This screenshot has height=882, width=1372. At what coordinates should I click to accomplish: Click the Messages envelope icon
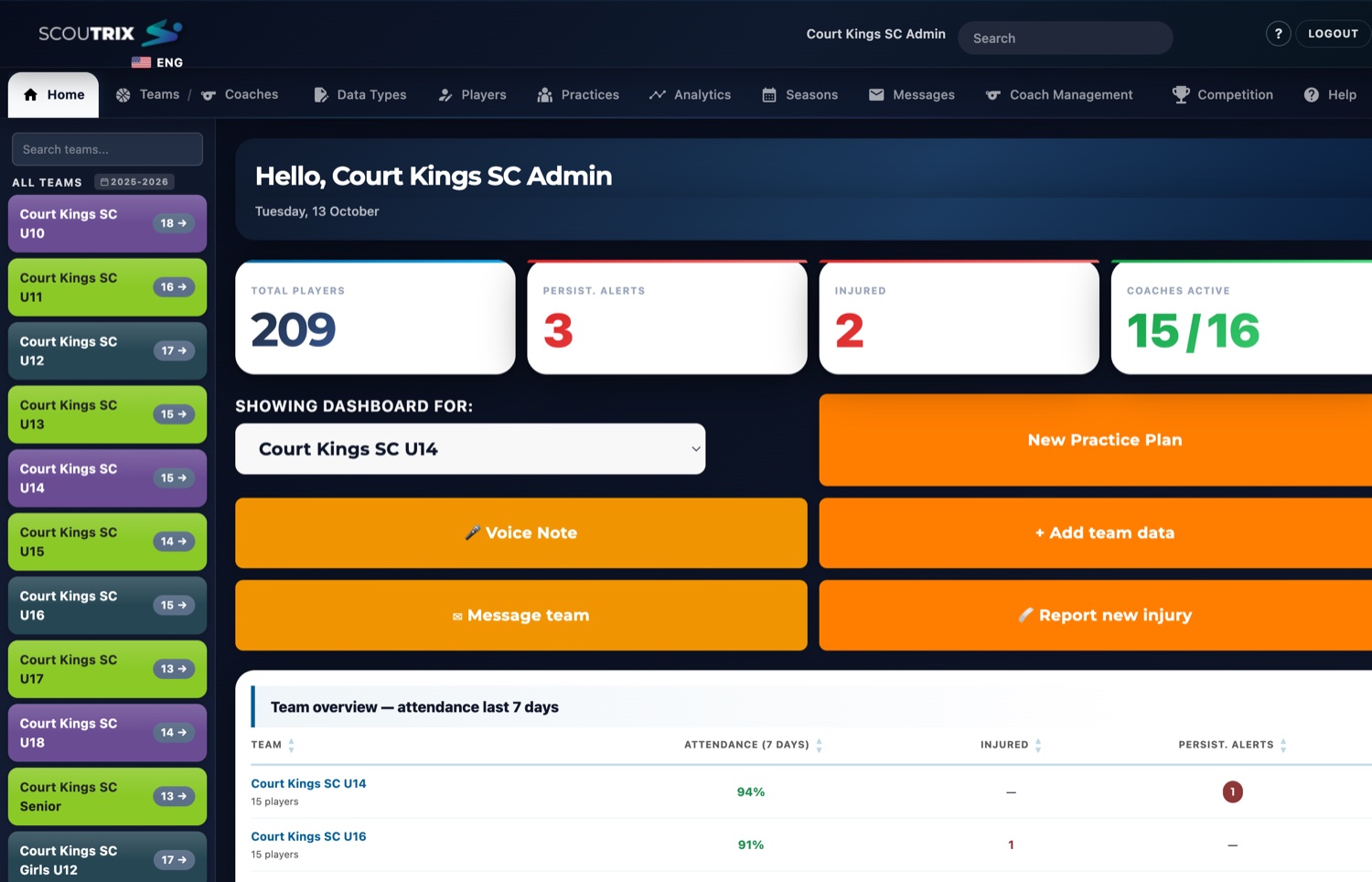pos(876,95)
